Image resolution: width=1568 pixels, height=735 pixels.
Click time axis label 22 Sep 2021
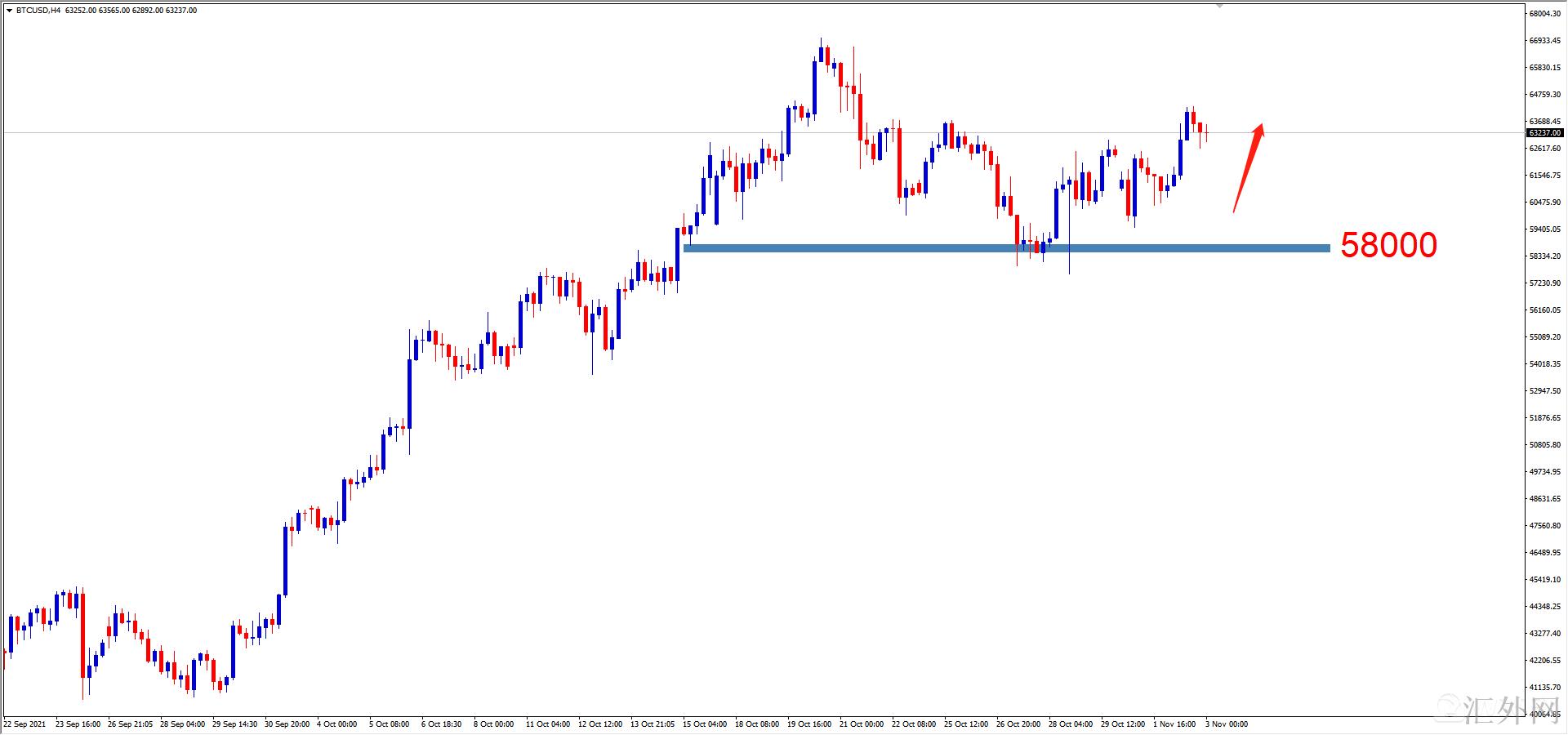tap(25, 724)
